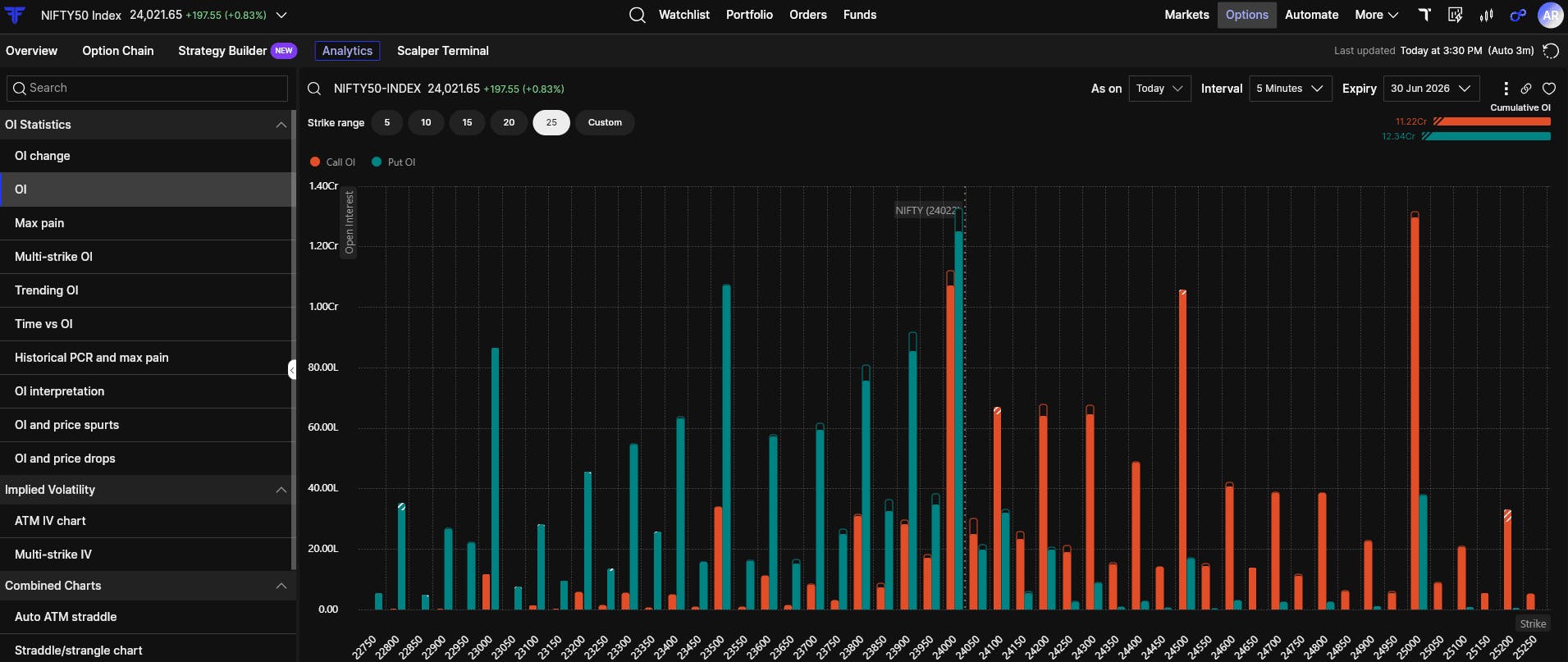Toggle the Put OI legend series
Screen dimensions: 1568x662
[394, 162]
